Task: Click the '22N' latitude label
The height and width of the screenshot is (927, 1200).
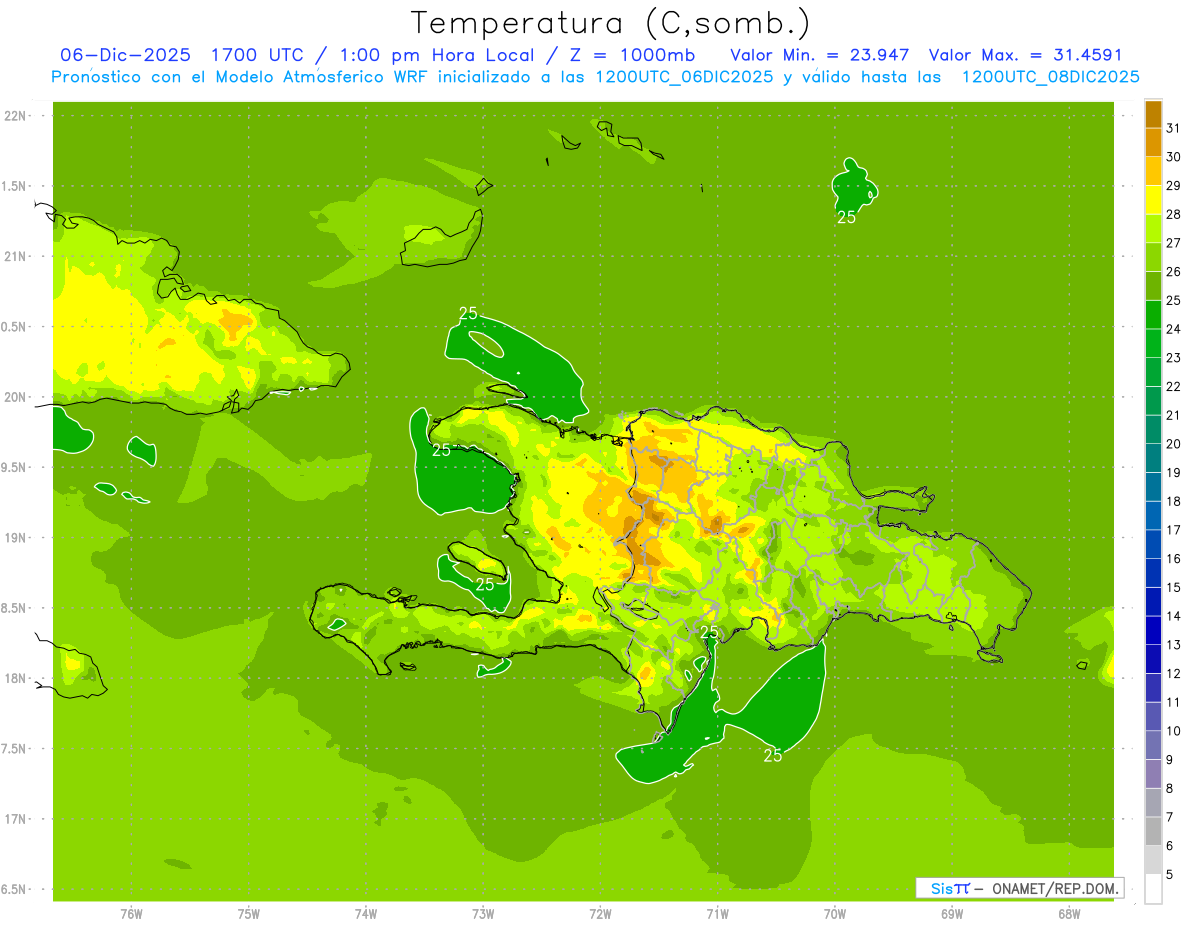Action: pos(17,116)
